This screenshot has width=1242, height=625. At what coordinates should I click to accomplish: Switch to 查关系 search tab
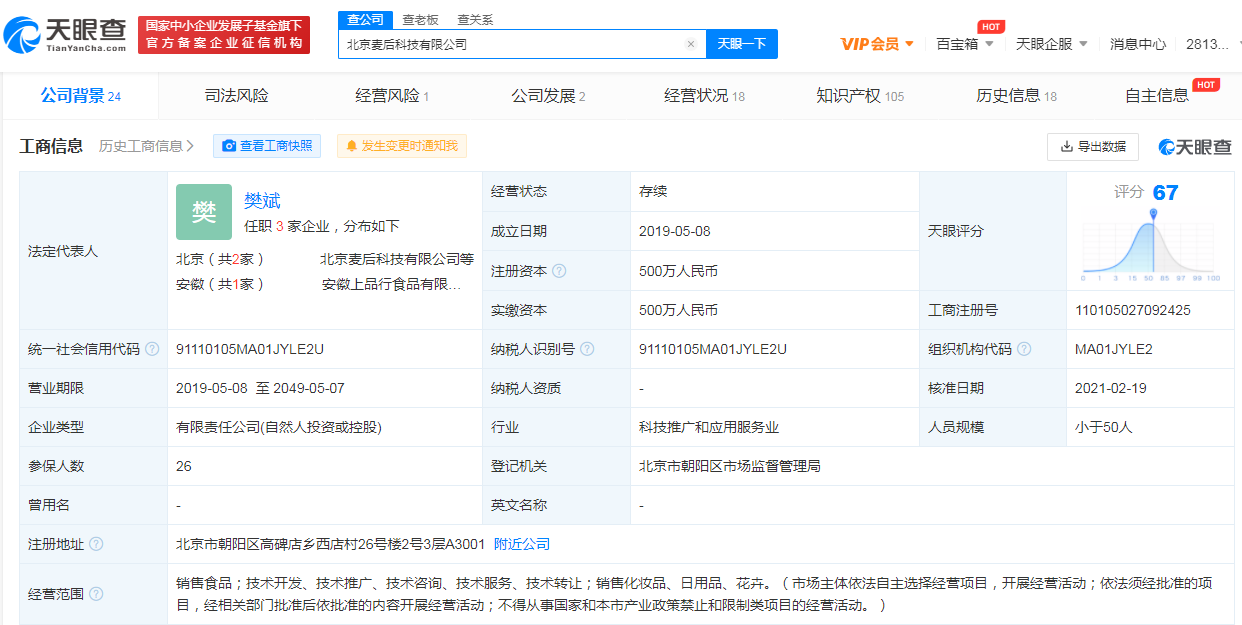[475, 20]
